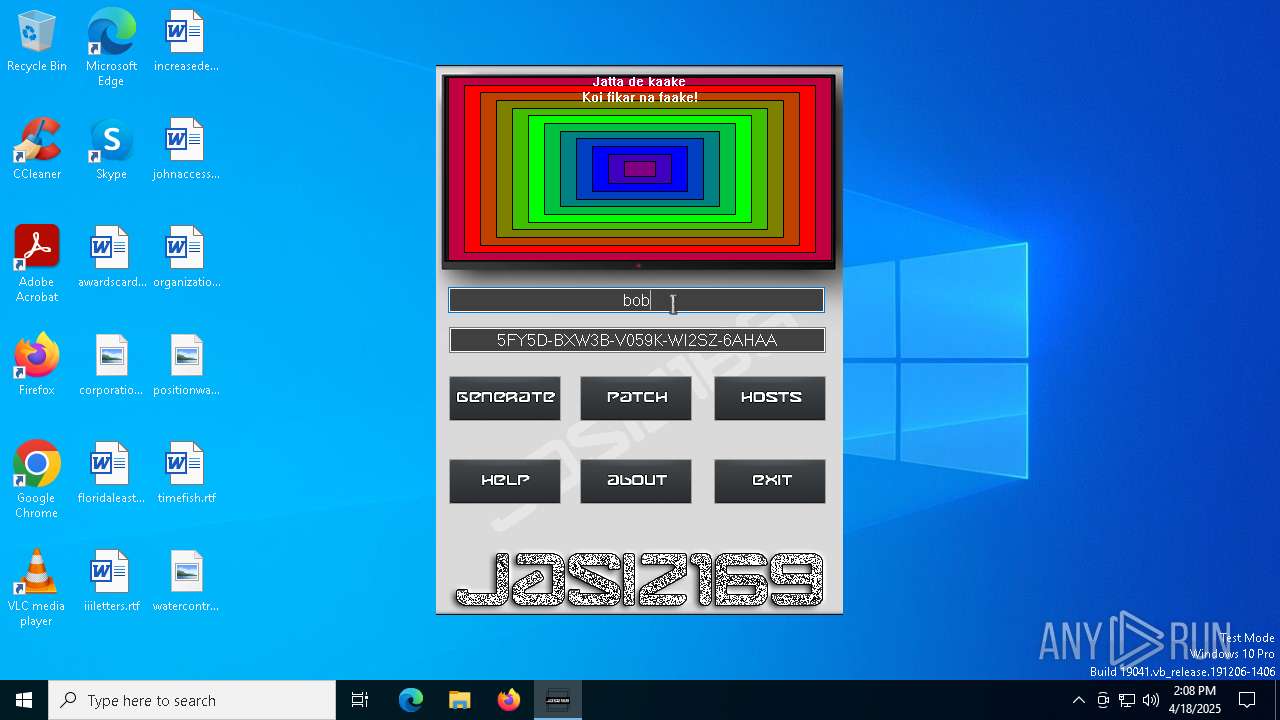Launch Edge from the taskbar
Viewport: 1280px width, 720px height.
[x=411, y=700]
